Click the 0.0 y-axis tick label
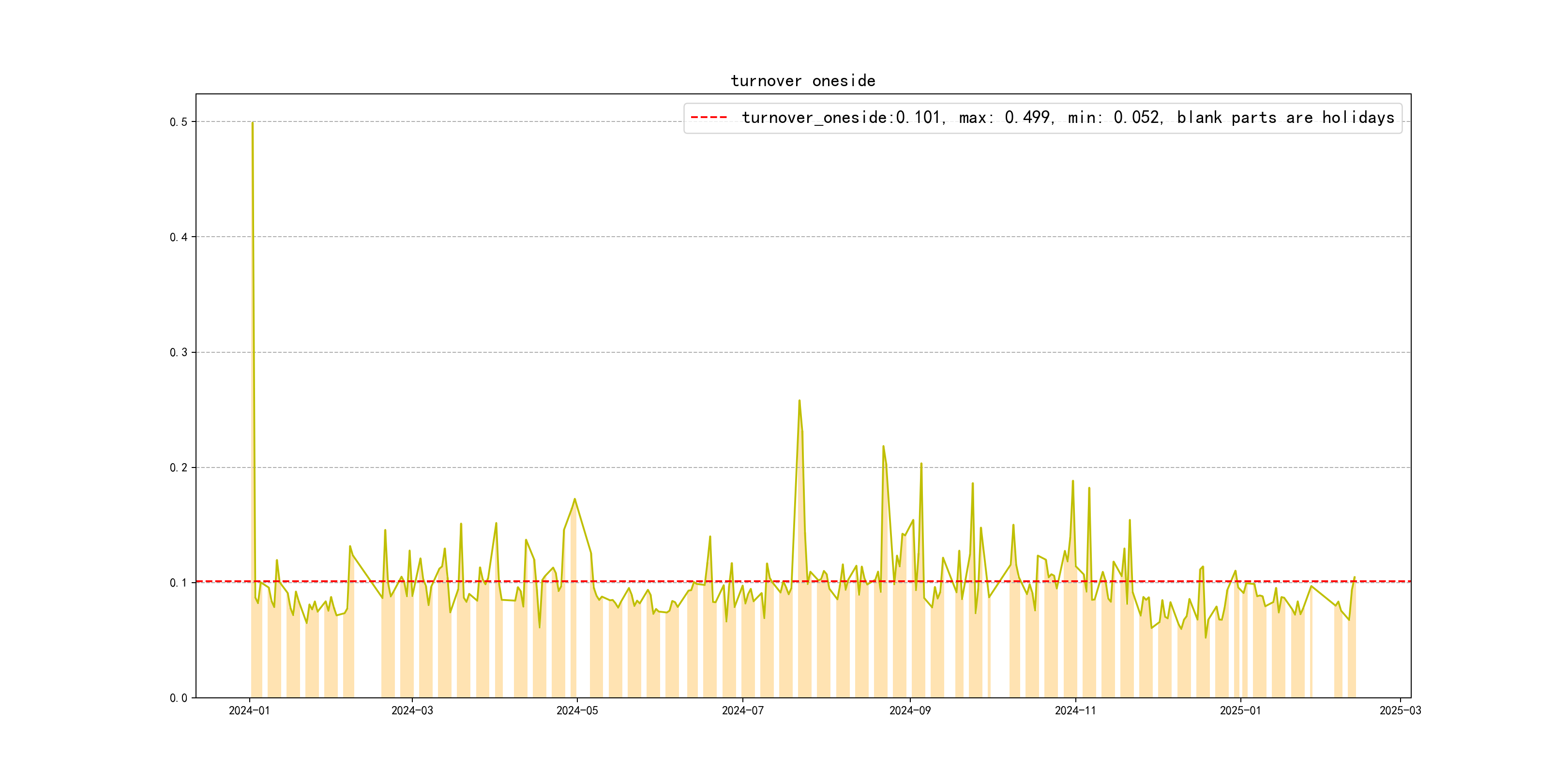 coord(179,697)
